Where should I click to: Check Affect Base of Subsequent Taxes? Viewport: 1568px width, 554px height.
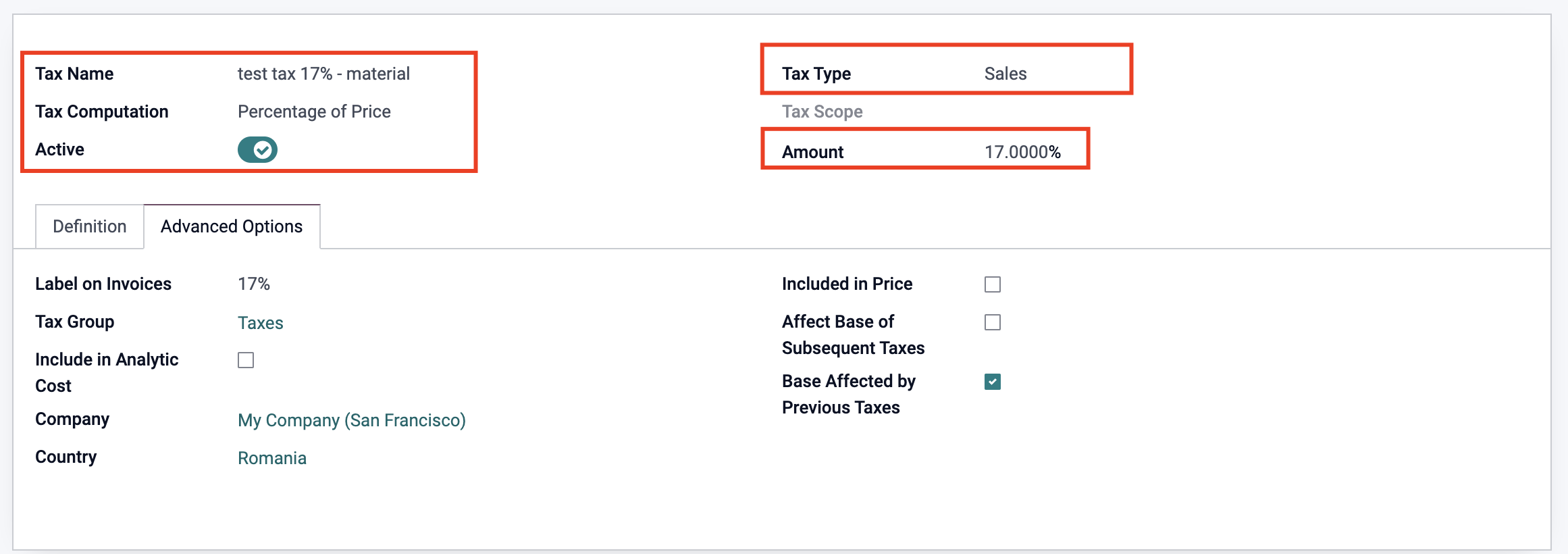pos(992,322)
